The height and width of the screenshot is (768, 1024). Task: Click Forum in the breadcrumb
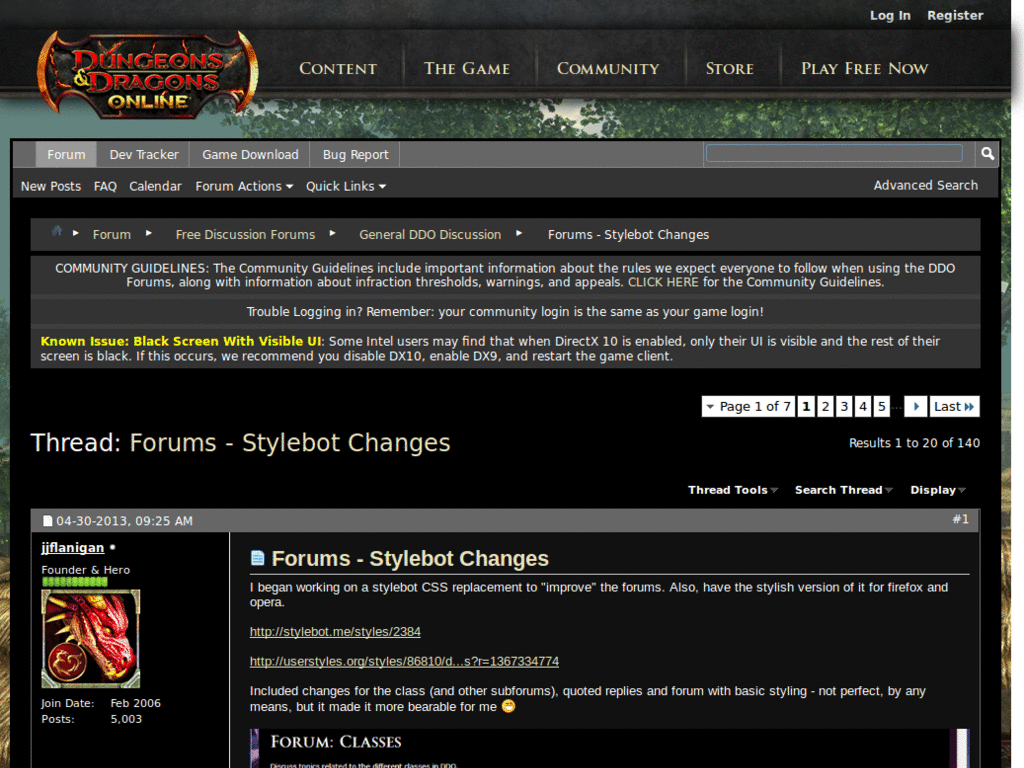click(x=112, y=234)
